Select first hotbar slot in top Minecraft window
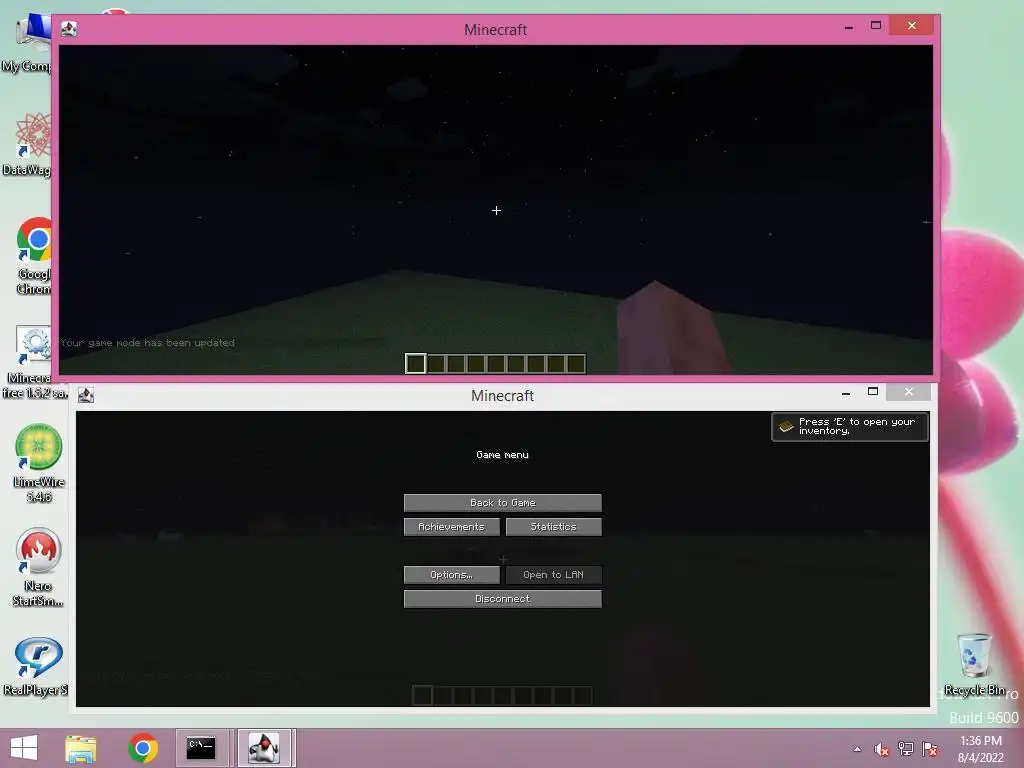This screenshot has height=768, width=1024. [x=415, y=363]
